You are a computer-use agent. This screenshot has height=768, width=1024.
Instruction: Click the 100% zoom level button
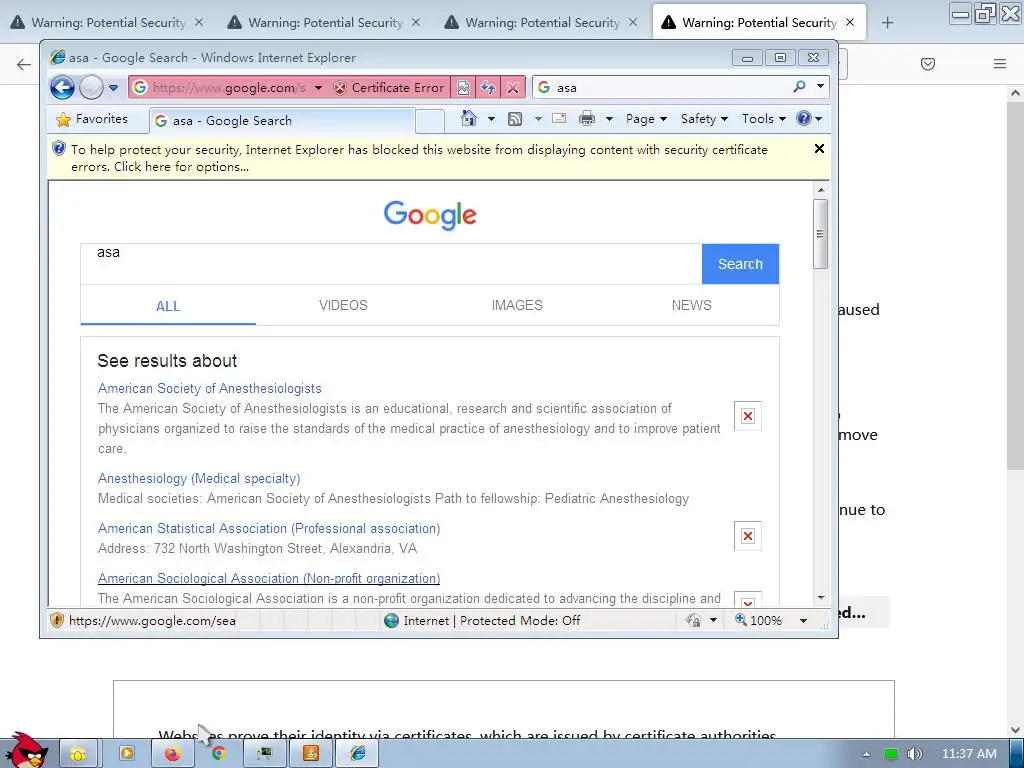(758, 620)
